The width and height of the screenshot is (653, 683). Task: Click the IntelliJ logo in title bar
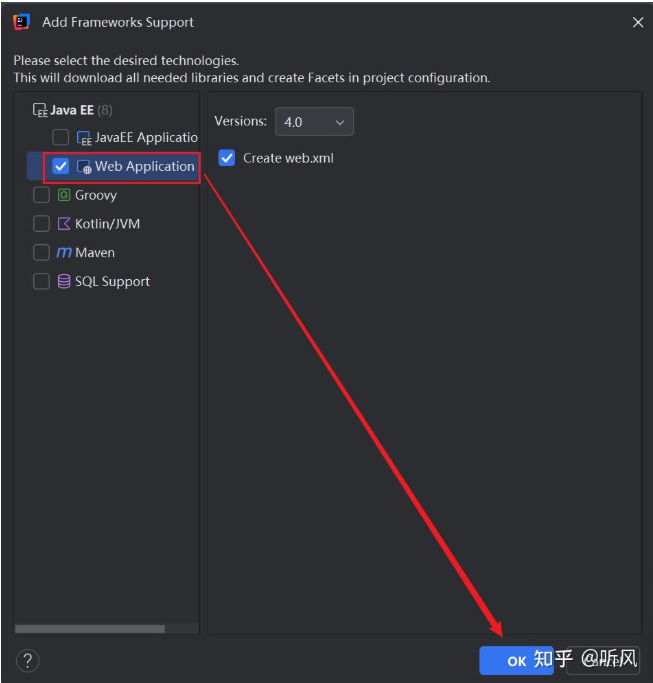click(21, 22)
